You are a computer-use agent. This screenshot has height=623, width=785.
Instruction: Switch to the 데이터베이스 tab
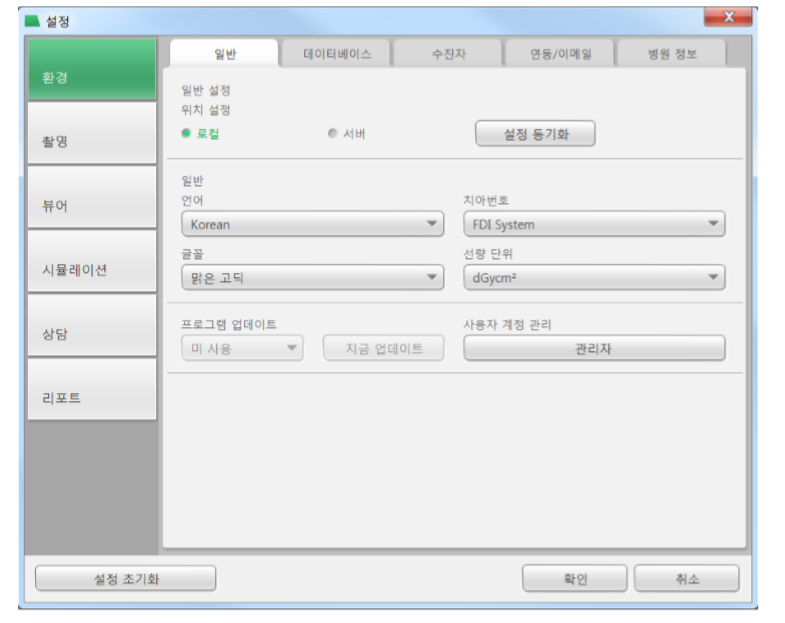coord(336,54)
